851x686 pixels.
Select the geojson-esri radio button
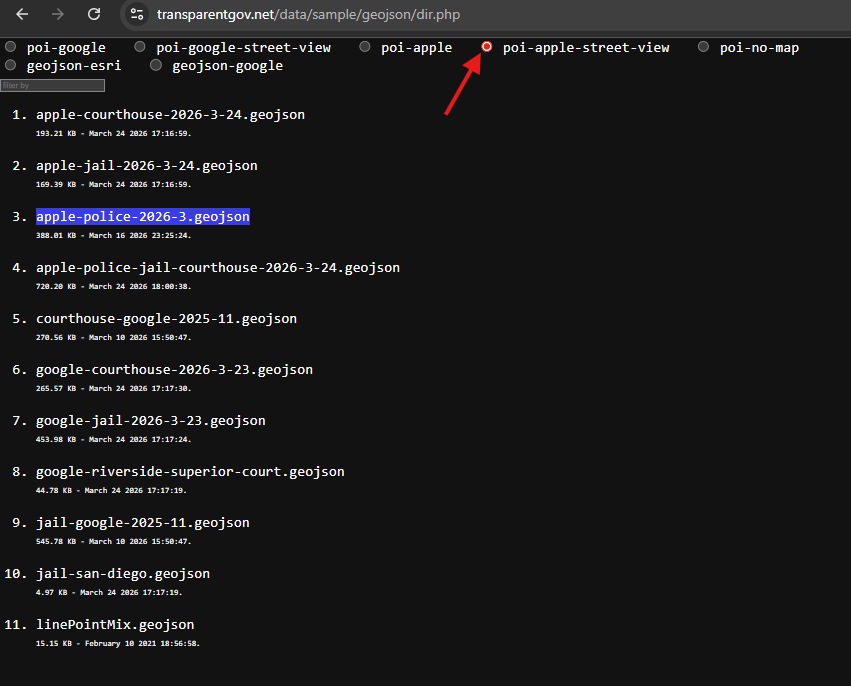coord(11,65)
